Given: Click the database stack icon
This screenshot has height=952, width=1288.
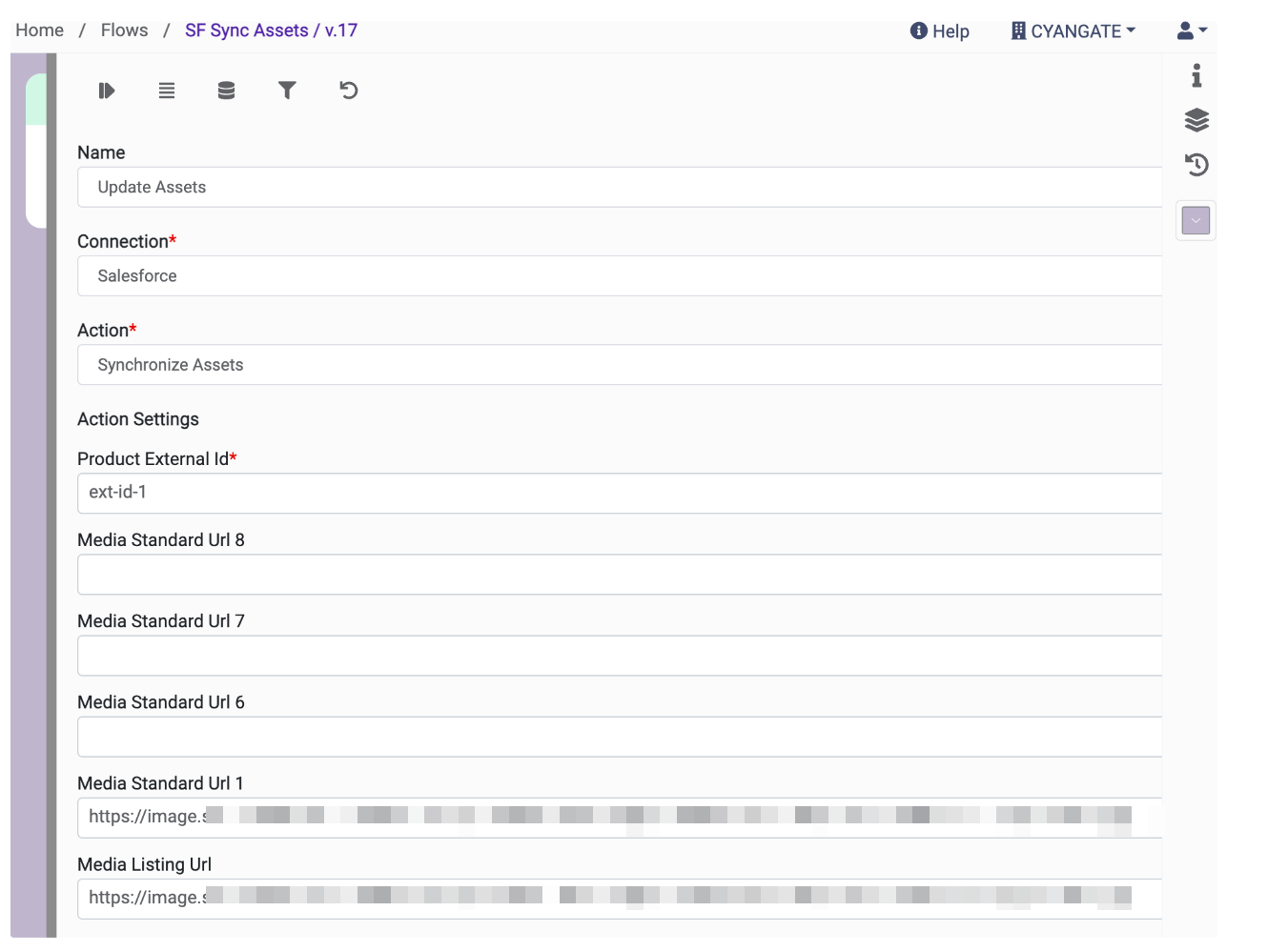Looking at the screenshot, I should (x=226, y=91).
